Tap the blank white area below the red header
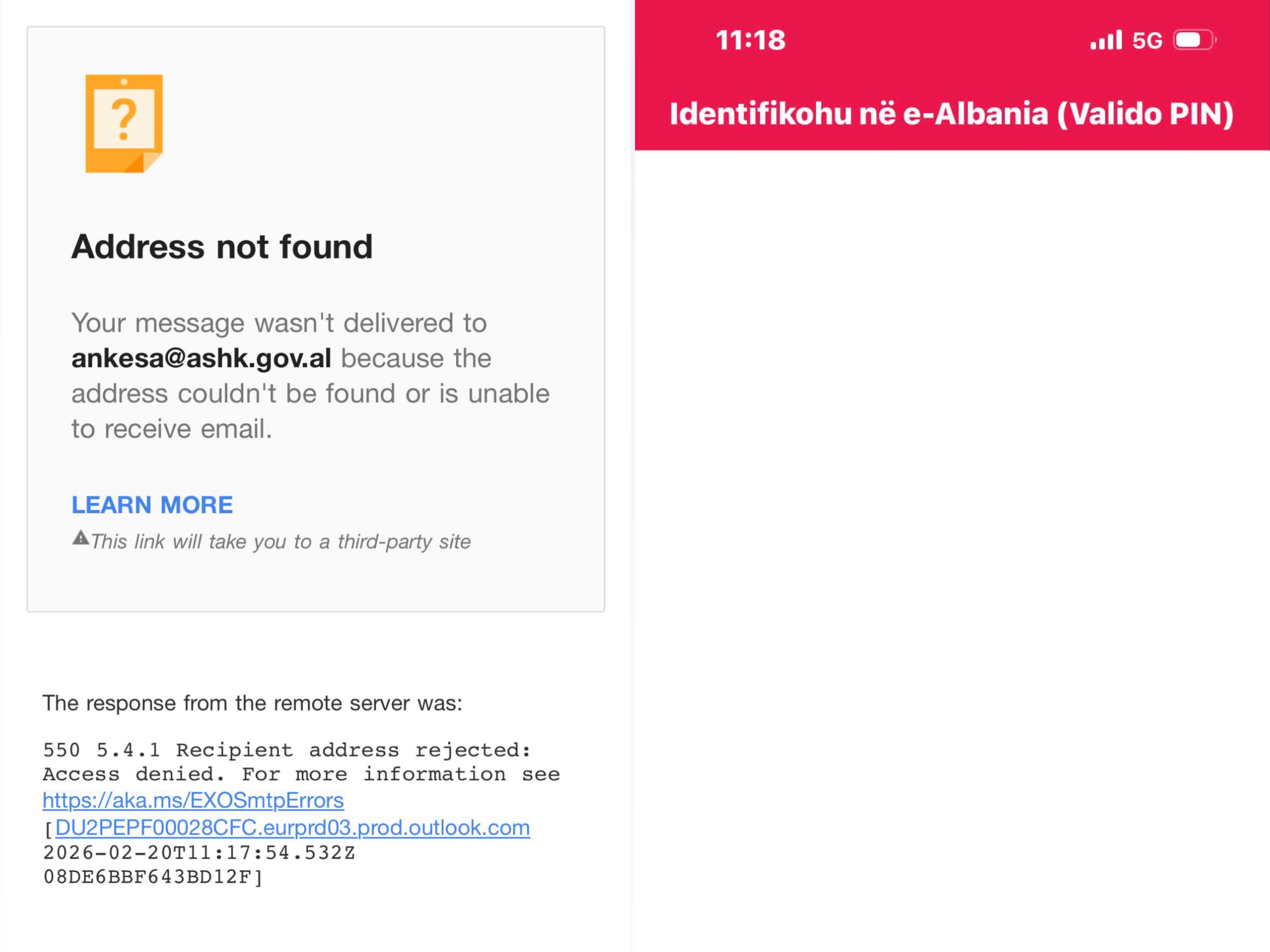This screenshot has width=1270, height=952. [951, 516]
